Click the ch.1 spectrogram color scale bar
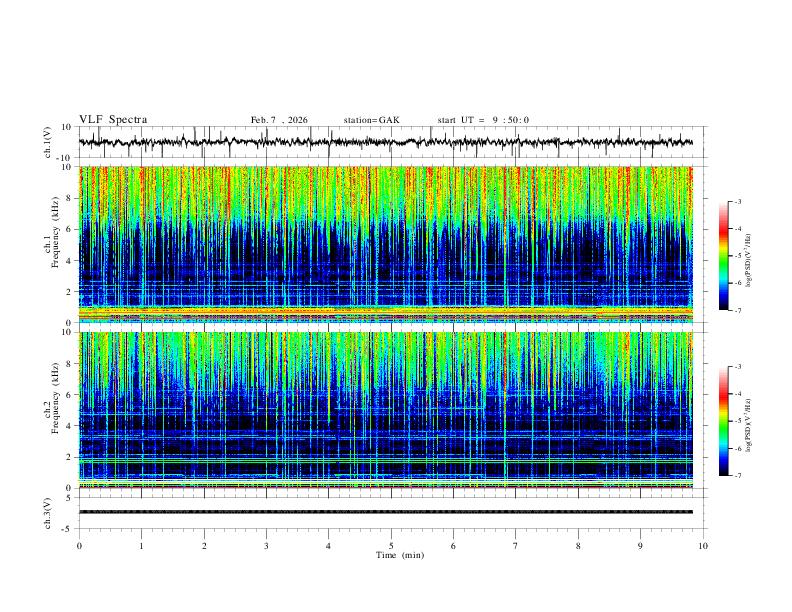The image size is (792, 612). pyautogui.click(x=723, y=256)
